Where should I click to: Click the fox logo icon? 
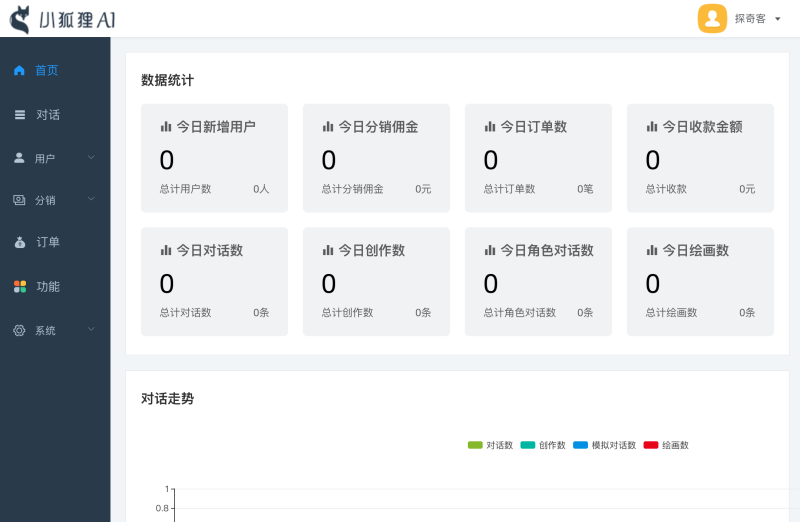[x=20, y=20]
